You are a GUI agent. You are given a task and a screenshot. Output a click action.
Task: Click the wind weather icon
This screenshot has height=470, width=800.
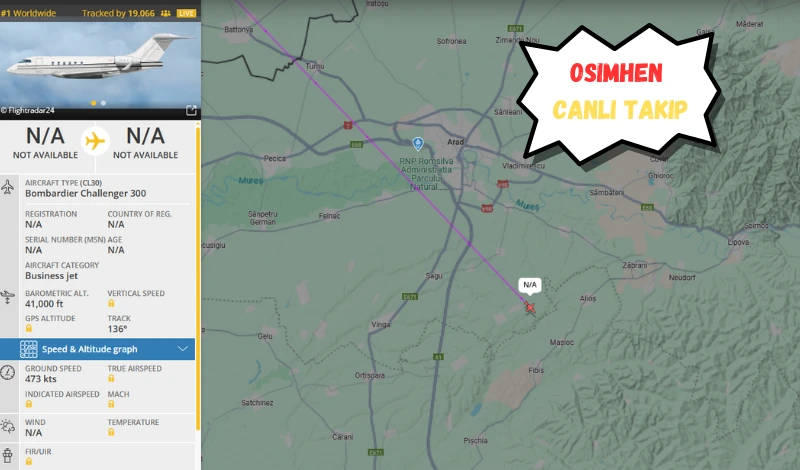[8, 427]
